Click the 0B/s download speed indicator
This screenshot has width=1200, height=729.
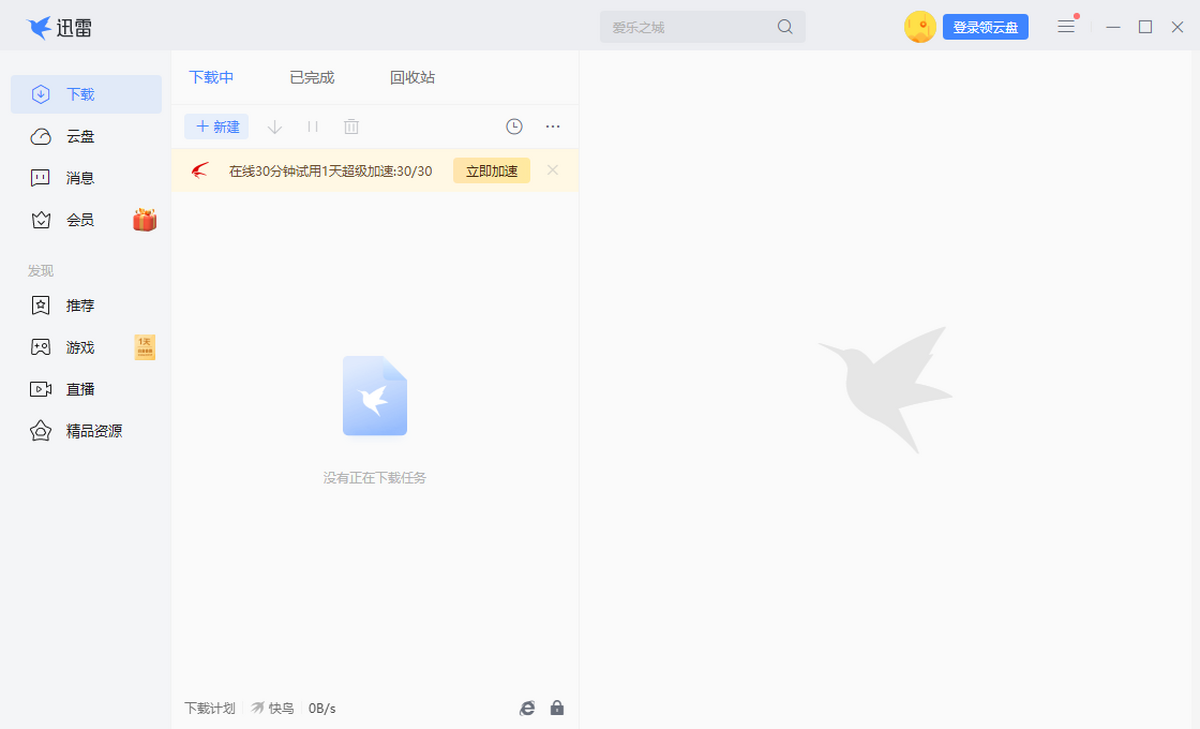point(322,708)
